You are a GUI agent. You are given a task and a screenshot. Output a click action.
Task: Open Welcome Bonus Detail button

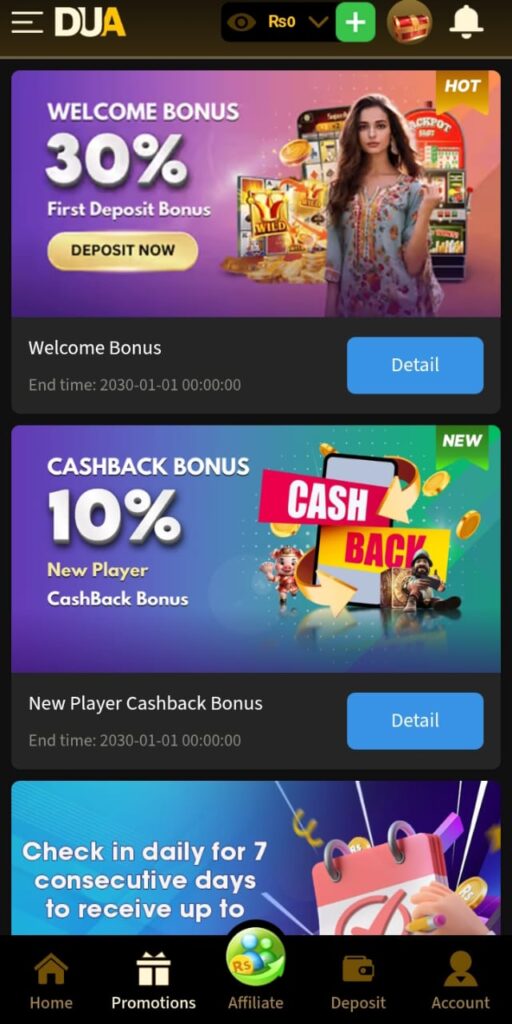pos(415,365)
